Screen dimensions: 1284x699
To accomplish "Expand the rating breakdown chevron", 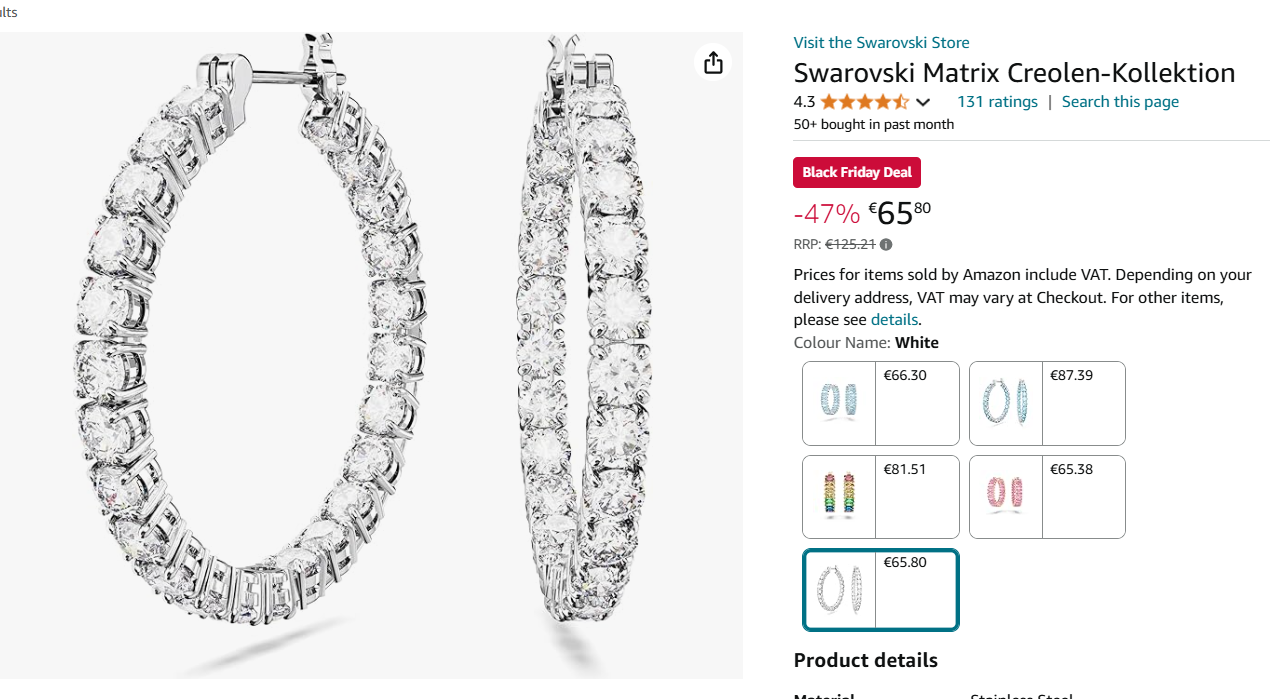I will [x=923, y=102].
